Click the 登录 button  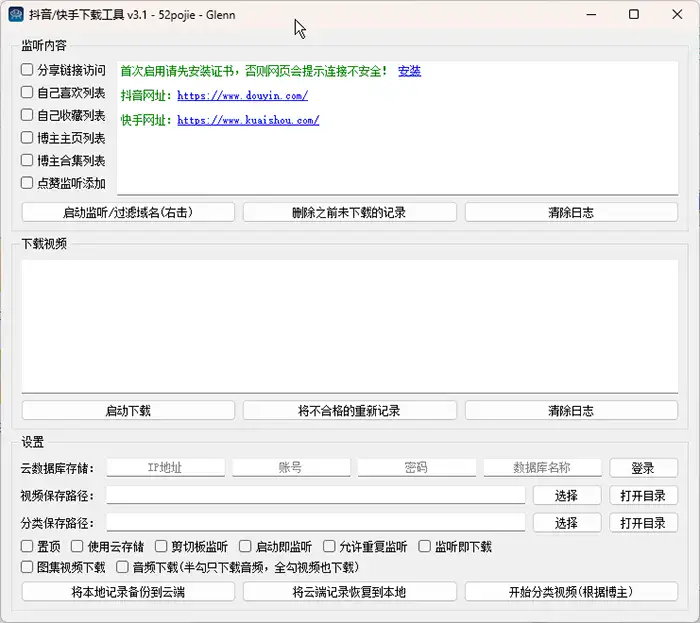point(643,468)
